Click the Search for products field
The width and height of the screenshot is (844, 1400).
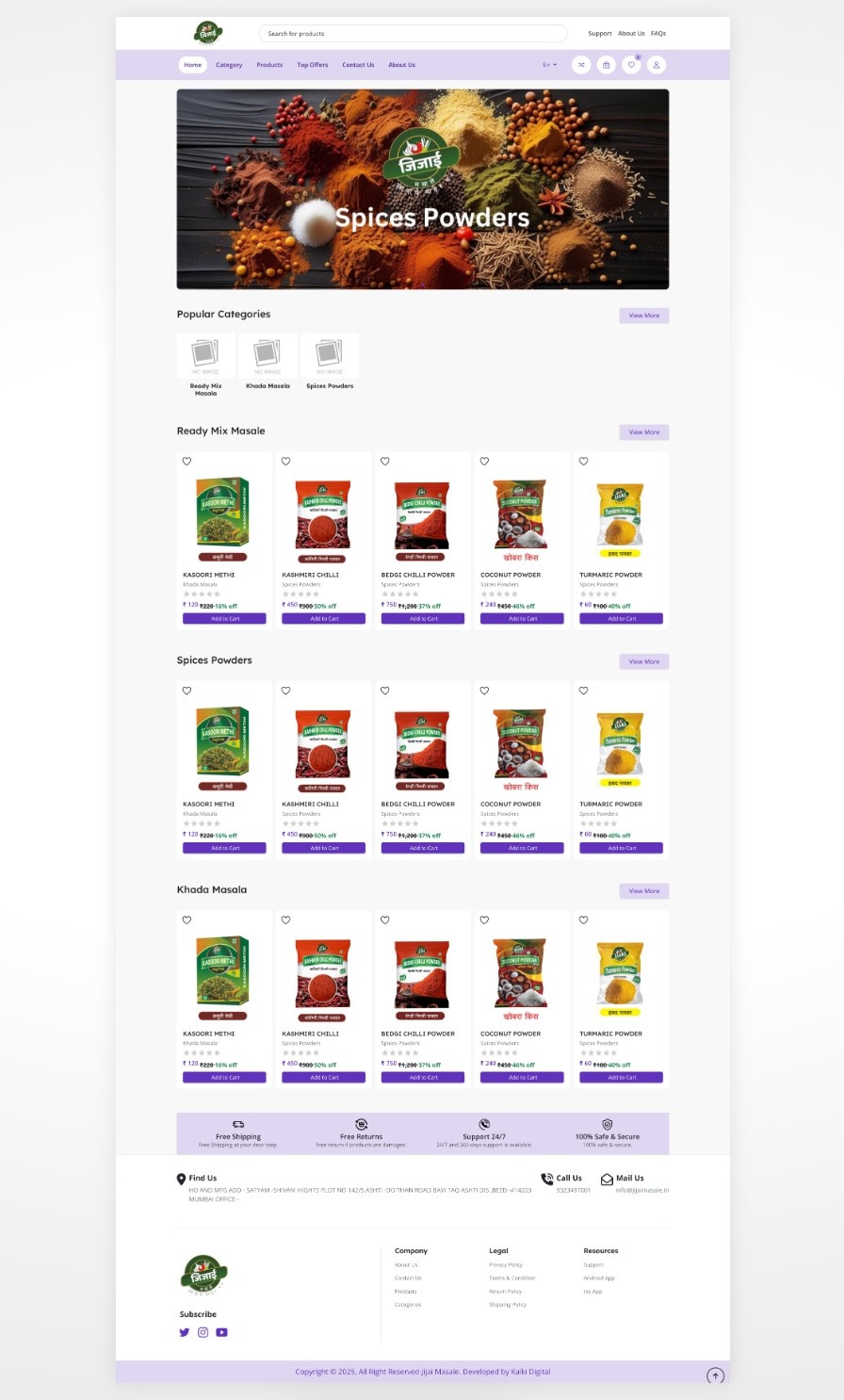[x=414, y=33]
